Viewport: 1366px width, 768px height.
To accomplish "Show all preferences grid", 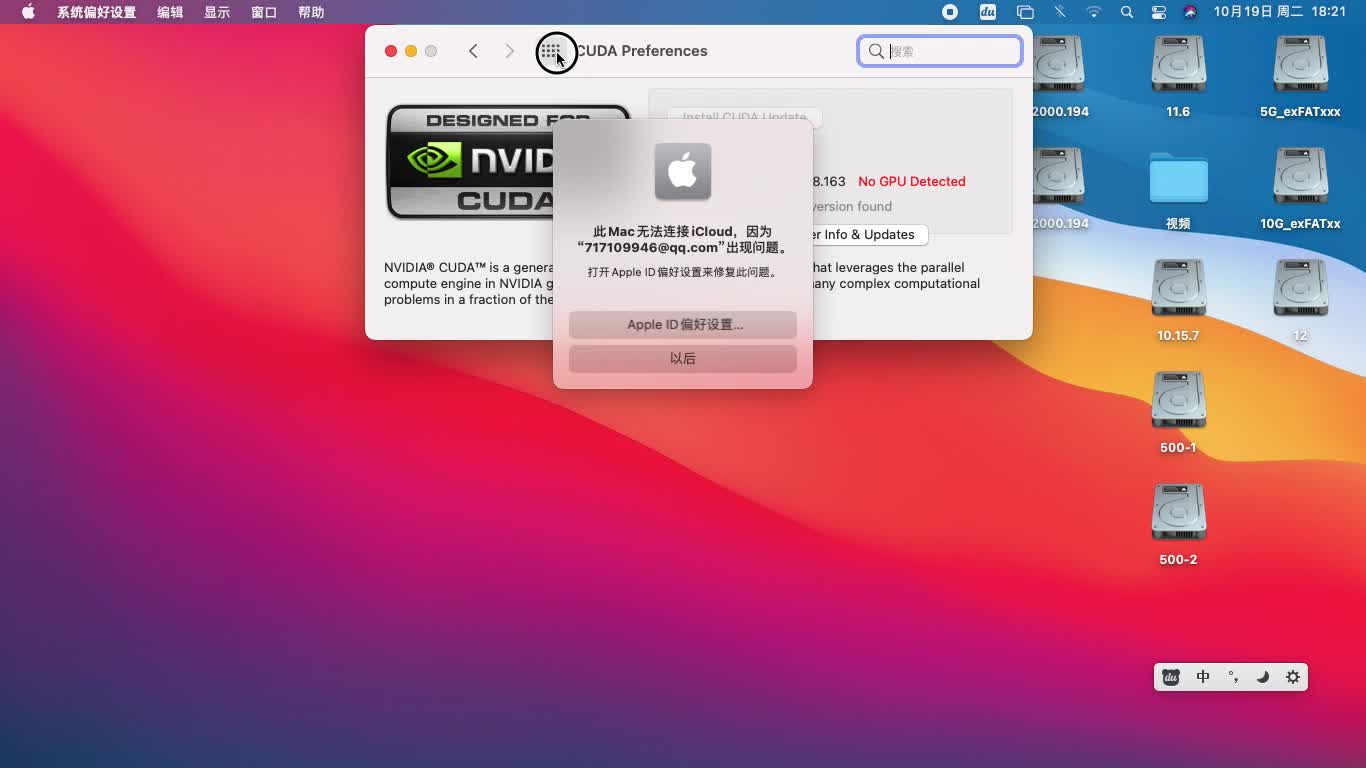I will point(551,51).
